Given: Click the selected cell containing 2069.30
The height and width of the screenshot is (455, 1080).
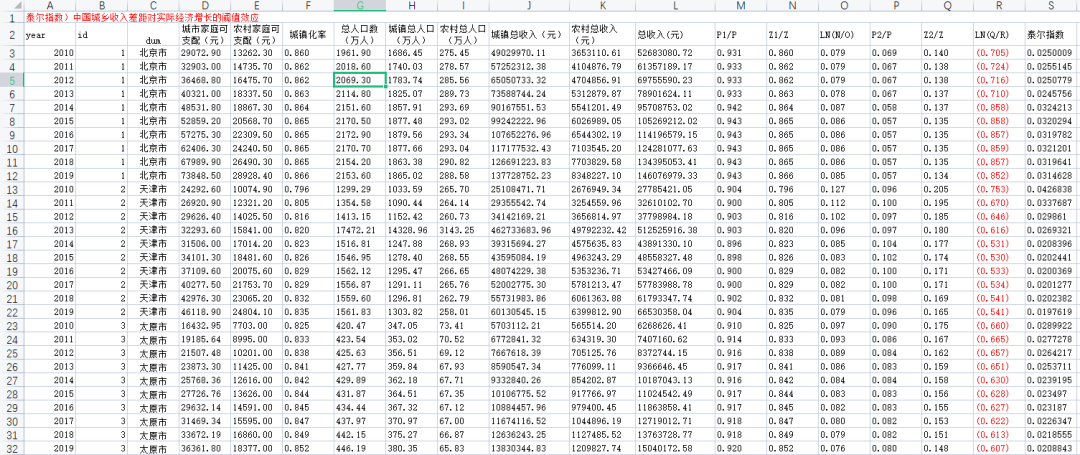Looking at the screenshot, I should coord(360,80).
